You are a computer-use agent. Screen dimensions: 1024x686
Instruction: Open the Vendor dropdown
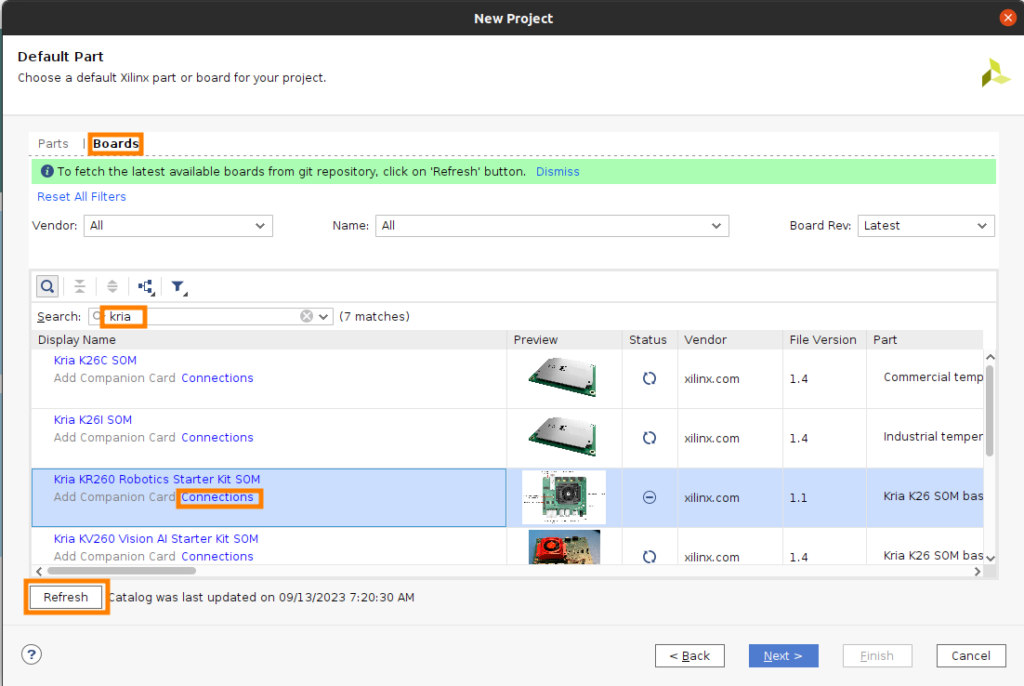pyautogui.click(x=178, y=225)
